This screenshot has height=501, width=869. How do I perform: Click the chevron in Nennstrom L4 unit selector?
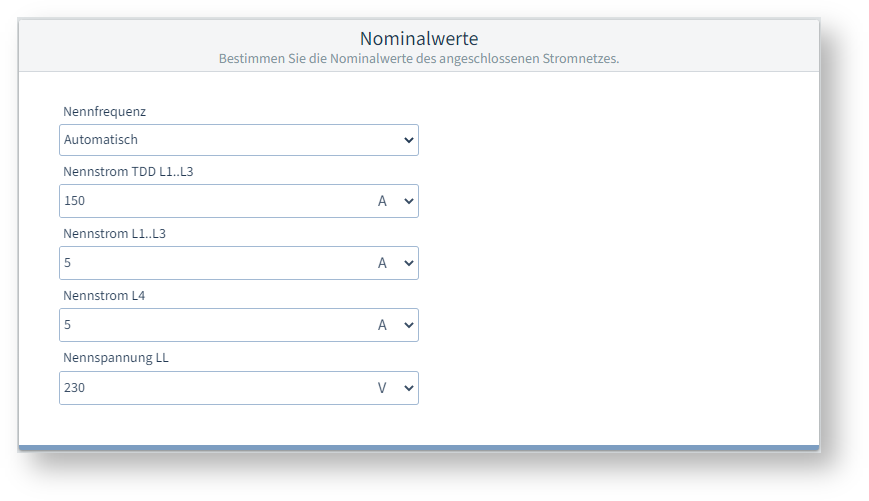(x=408, y=325)
